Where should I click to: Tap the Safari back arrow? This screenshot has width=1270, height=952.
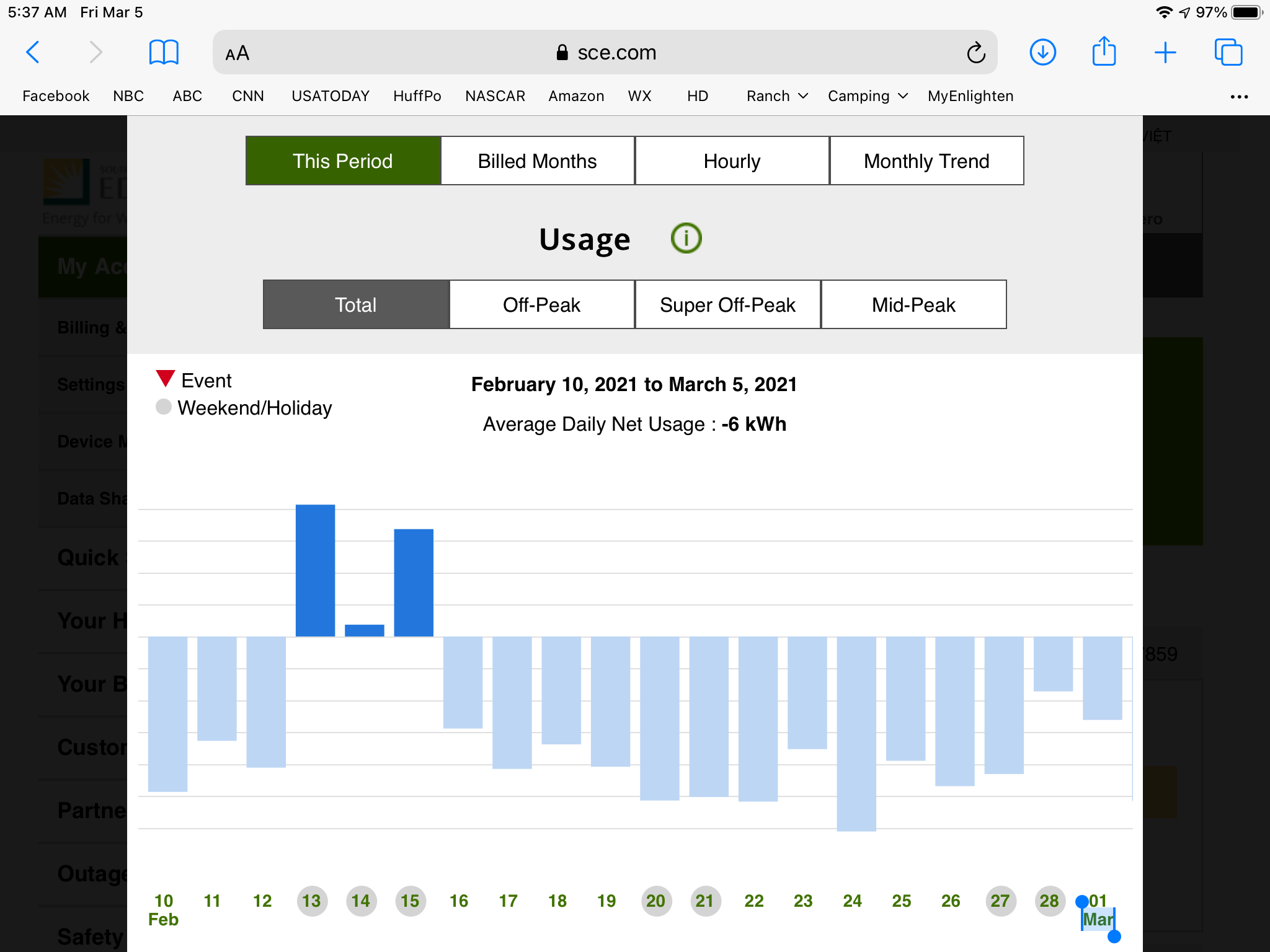(33, 53)
